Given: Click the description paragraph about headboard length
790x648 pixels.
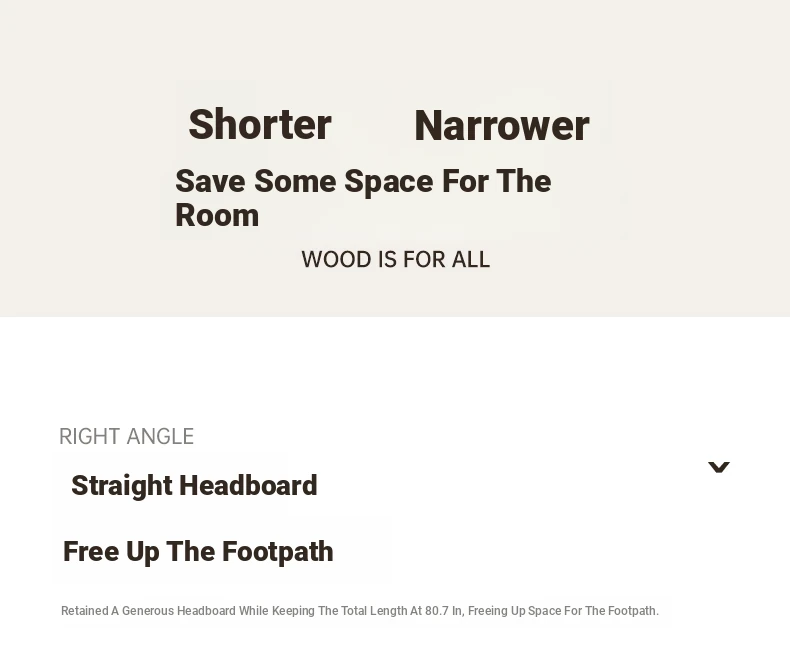Looking at the screenshot, I should click(360, 611).
